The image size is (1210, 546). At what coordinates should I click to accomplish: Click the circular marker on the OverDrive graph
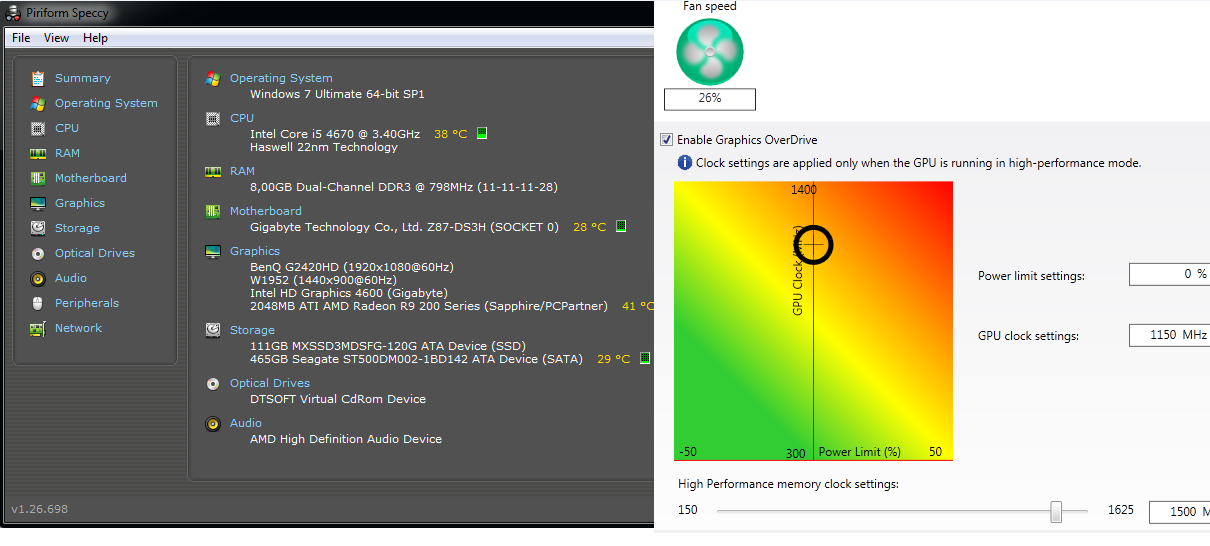pos(813,243)
